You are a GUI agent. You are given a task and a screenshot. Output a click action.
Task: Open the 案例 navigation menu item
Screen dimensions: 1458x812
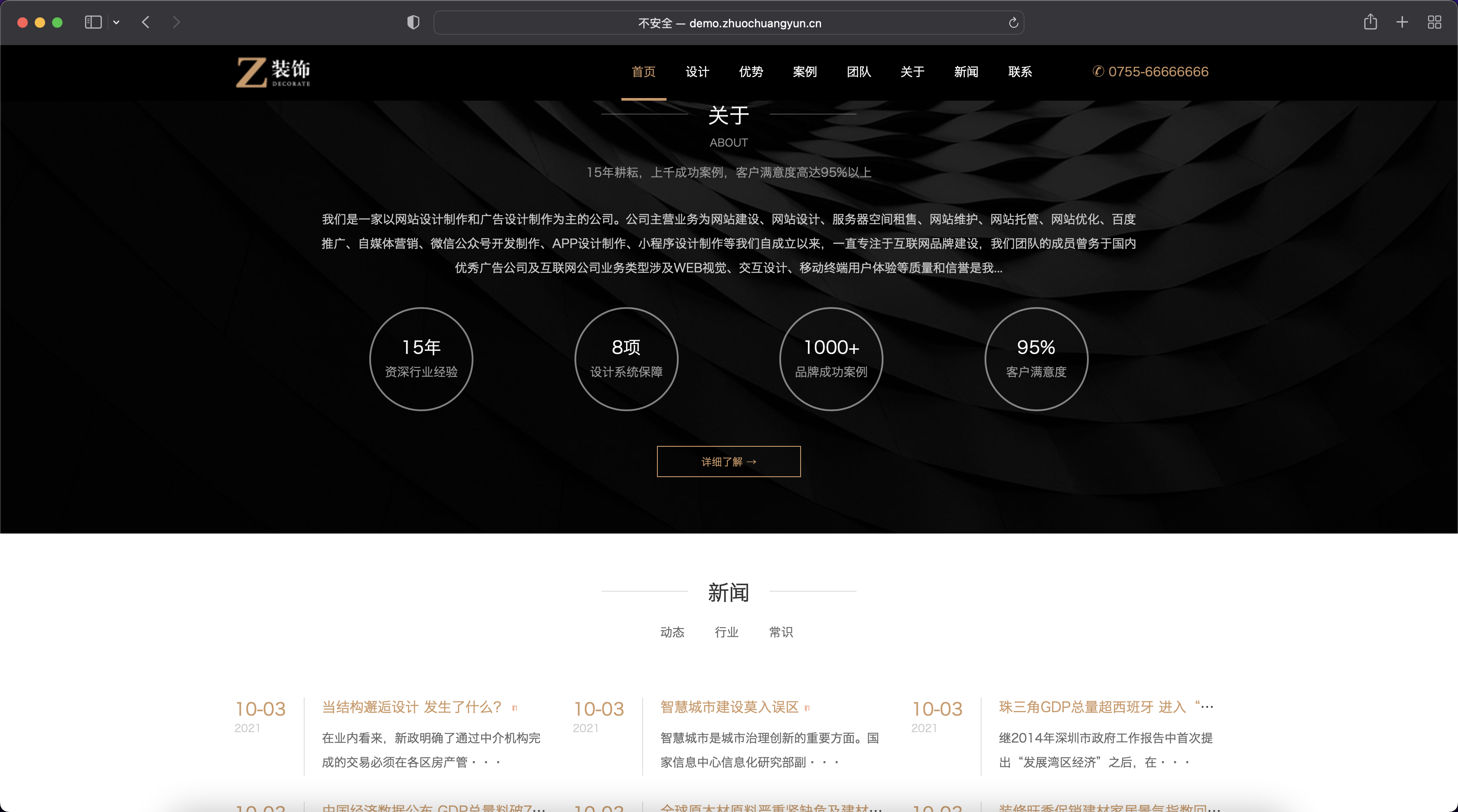804,72
